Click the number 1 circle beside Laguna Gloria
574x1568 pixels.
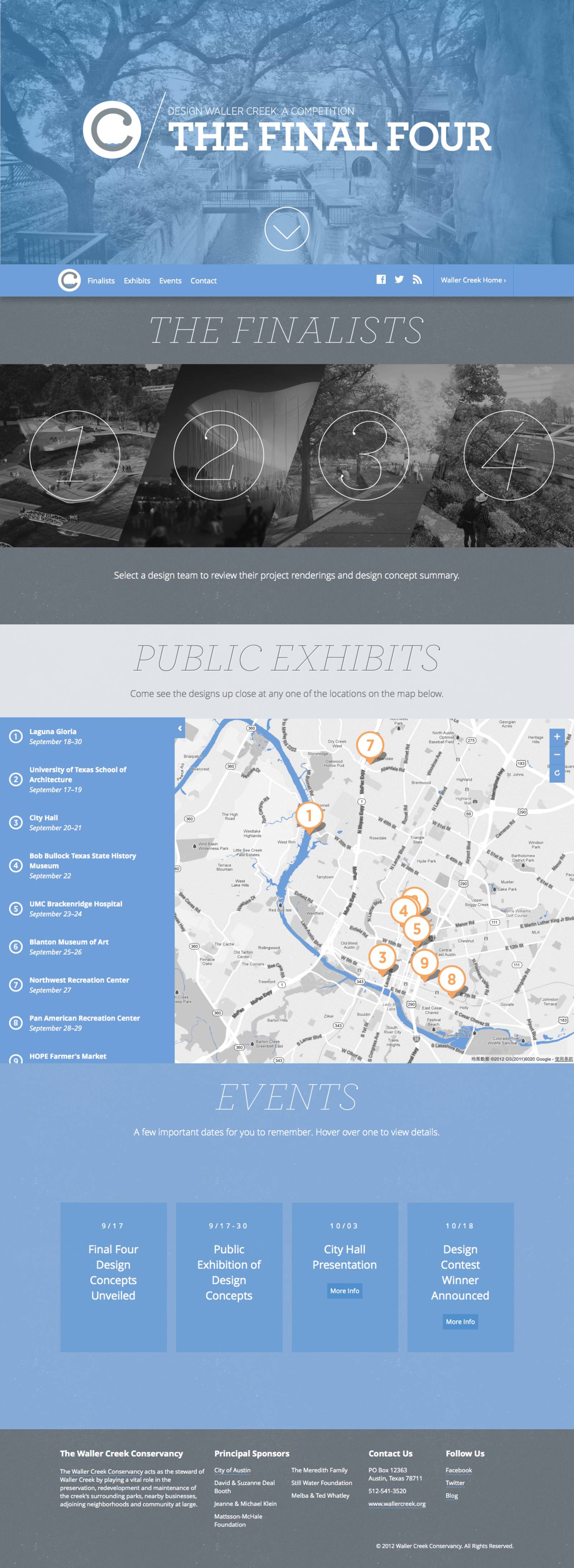pyautogui.click(x=16, y=737)
